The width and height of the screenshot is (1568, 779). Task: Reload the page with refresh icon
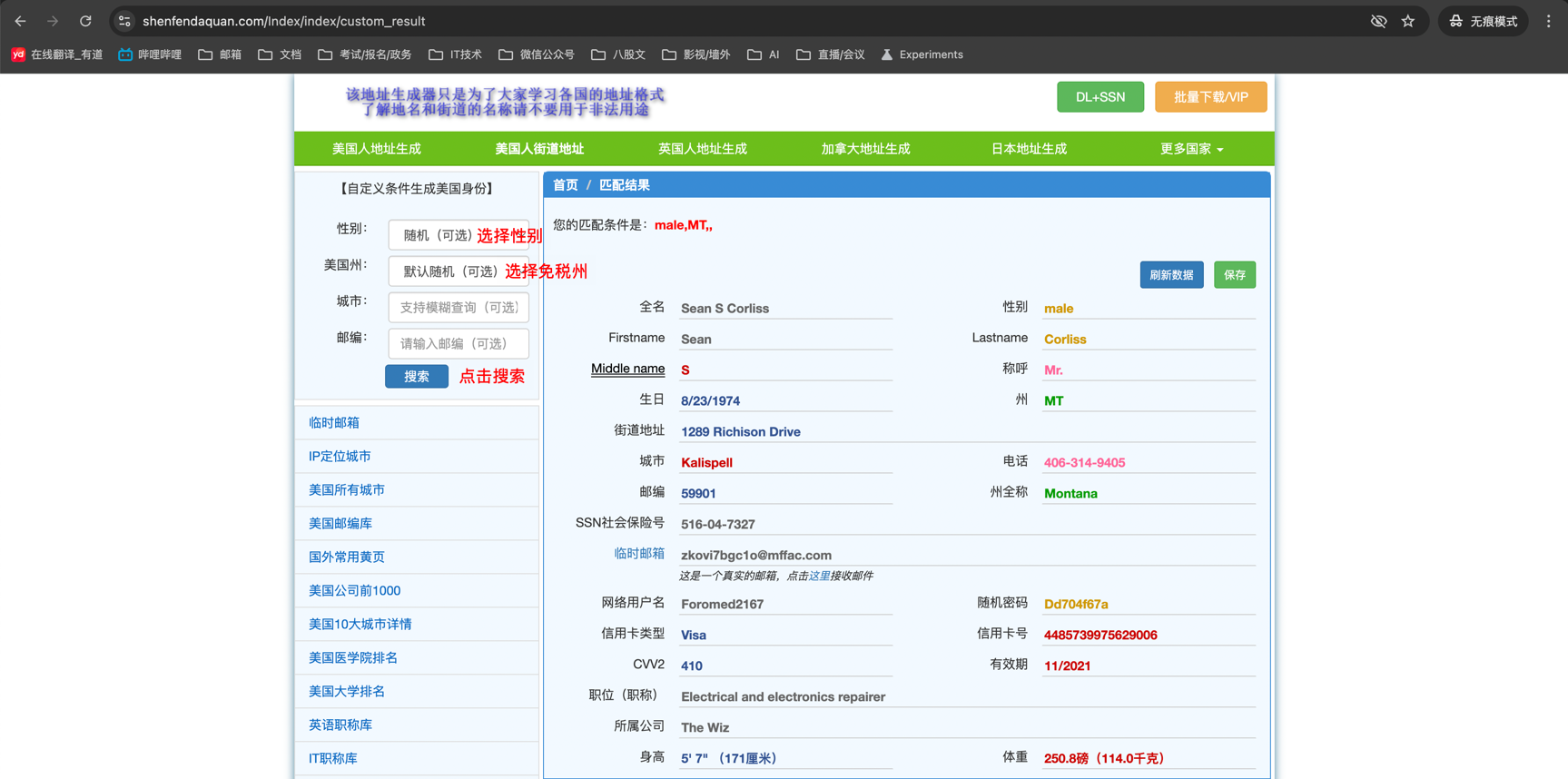click(85, 21)
